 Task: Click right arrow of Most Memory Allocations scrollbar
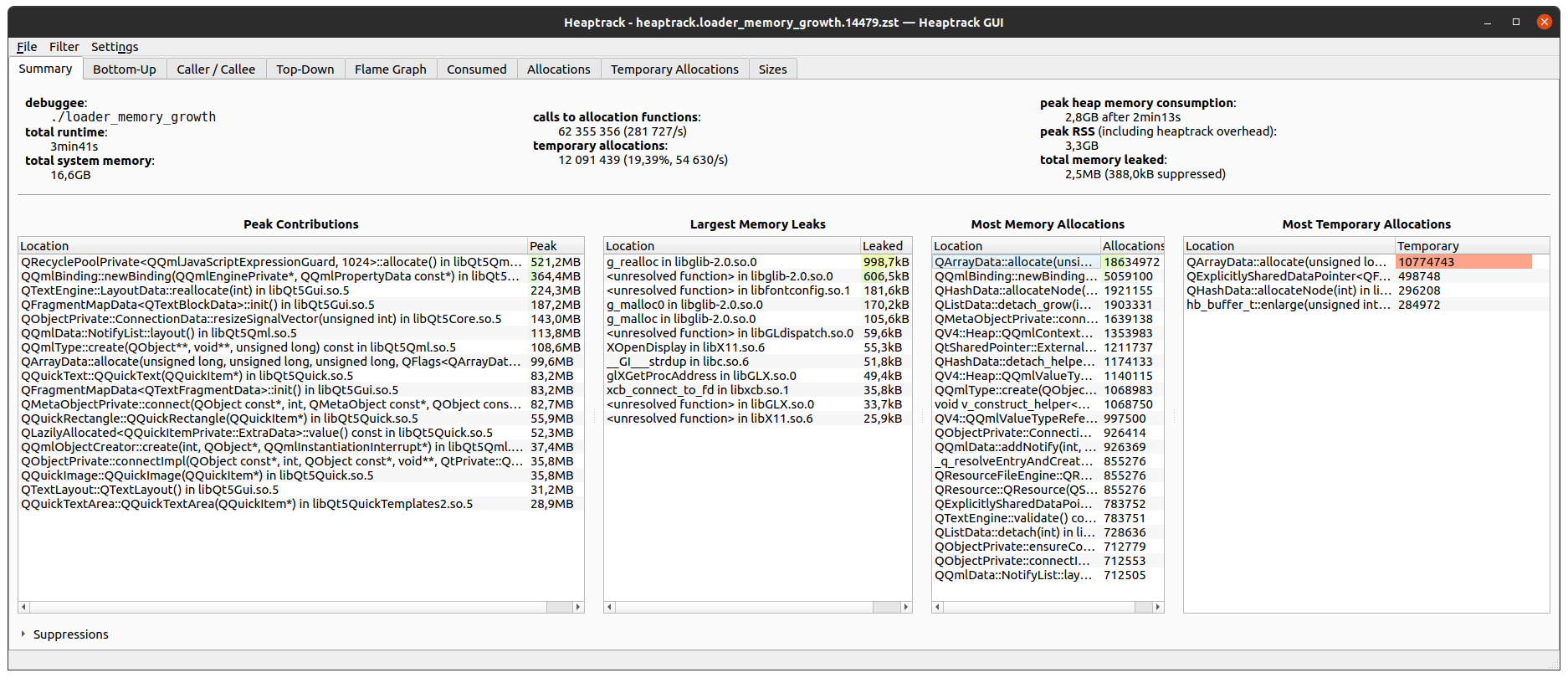click(x=1158, y=607)
